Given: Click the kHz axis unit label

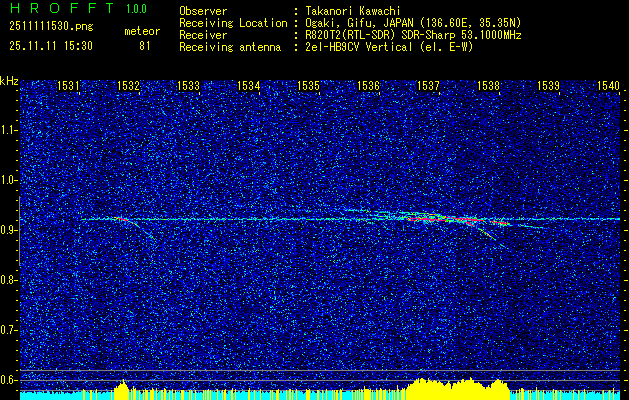Looking at the screenshot, I should tap(9, 81).
